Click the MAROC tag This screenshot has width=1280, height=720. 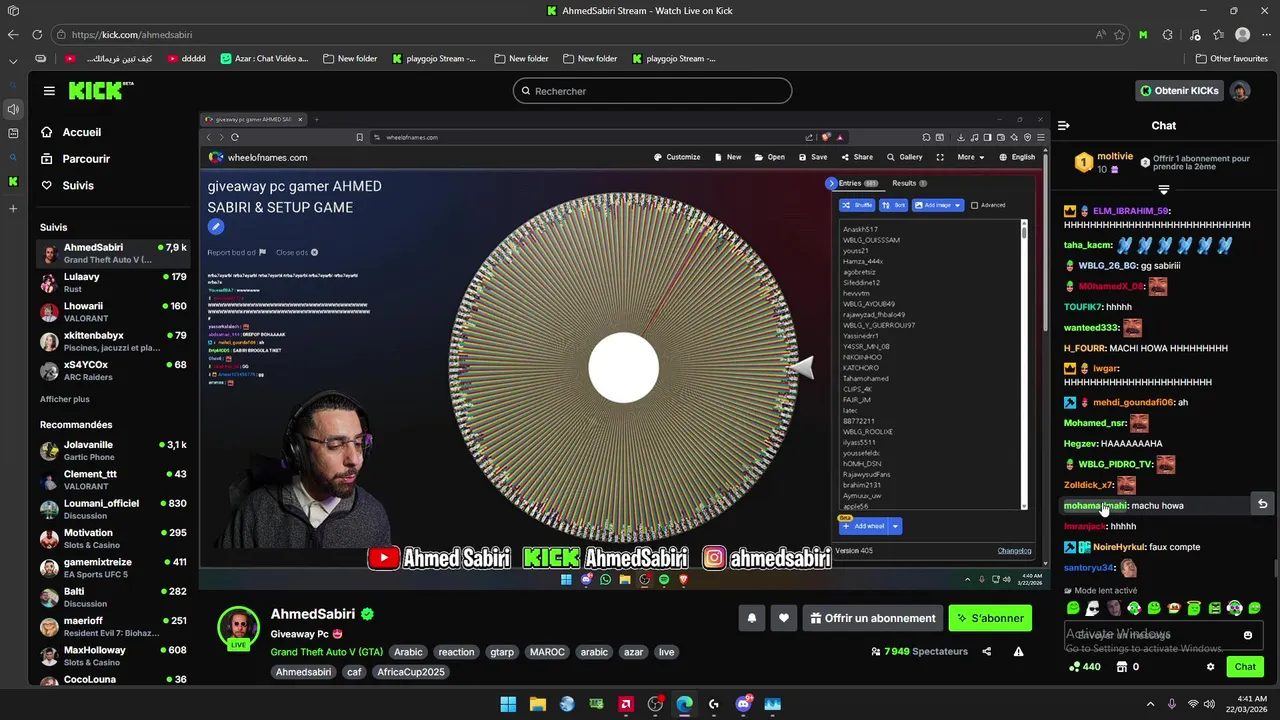point(547,652)
